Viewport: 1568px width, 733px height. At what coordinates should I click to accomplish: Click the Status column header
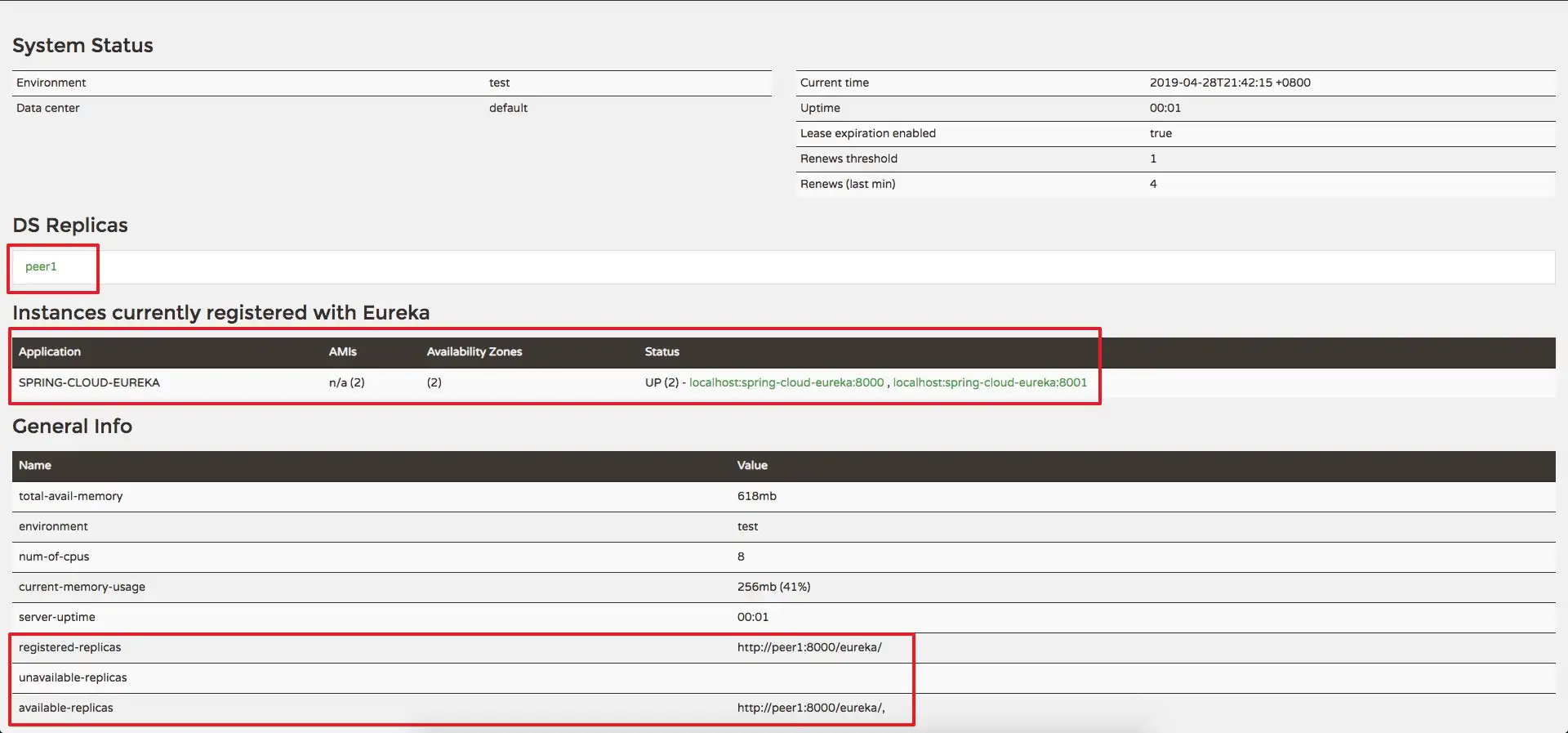662,351
